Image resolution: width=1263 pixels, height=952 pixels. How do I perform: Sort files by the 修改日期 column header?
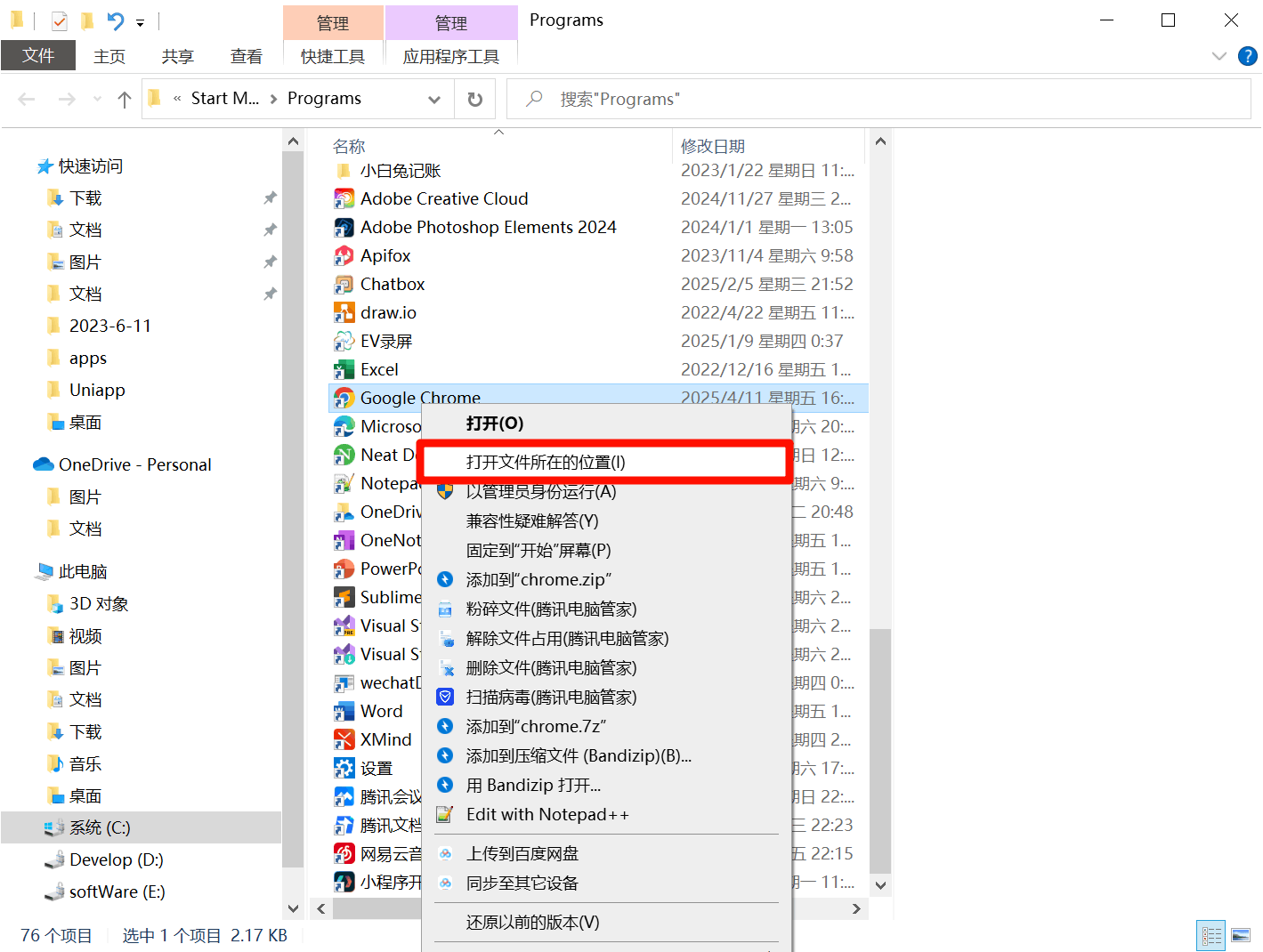pos(713,146)
